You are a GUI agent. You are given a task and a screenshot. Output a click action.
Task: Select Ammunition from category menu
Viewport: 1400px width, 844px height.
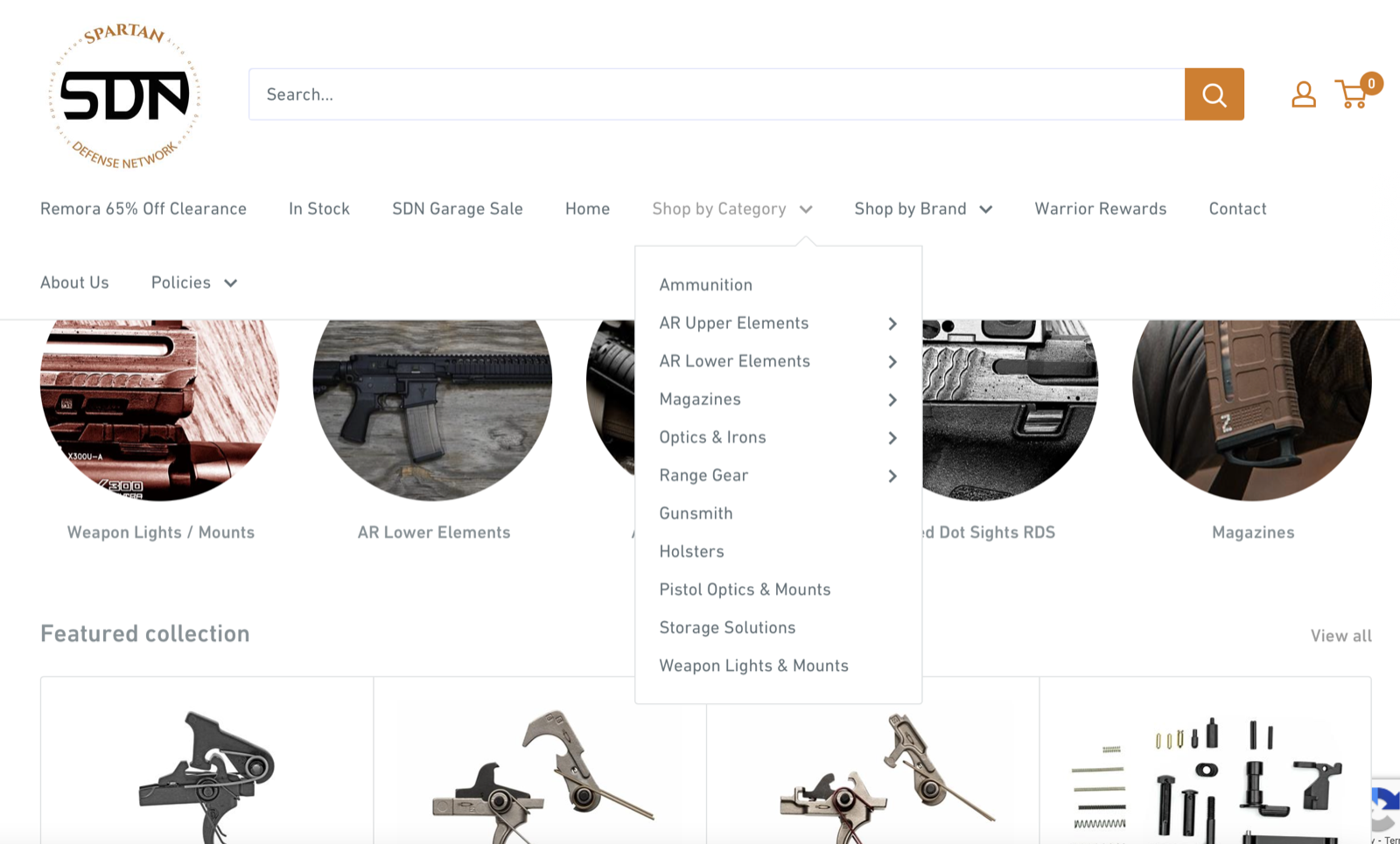point(706,285)
